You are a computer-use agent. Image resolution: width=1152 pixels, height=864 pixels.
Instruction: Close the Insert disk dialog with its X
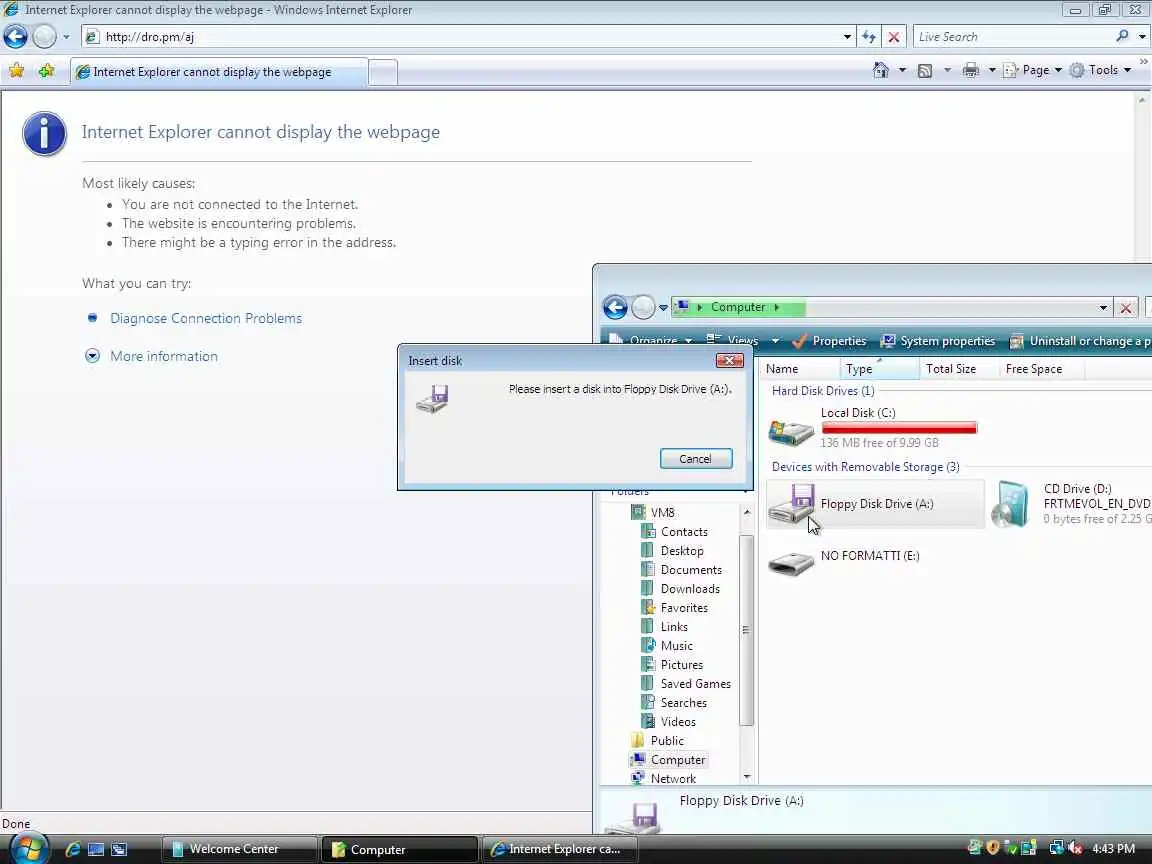[x=730, y=361]
